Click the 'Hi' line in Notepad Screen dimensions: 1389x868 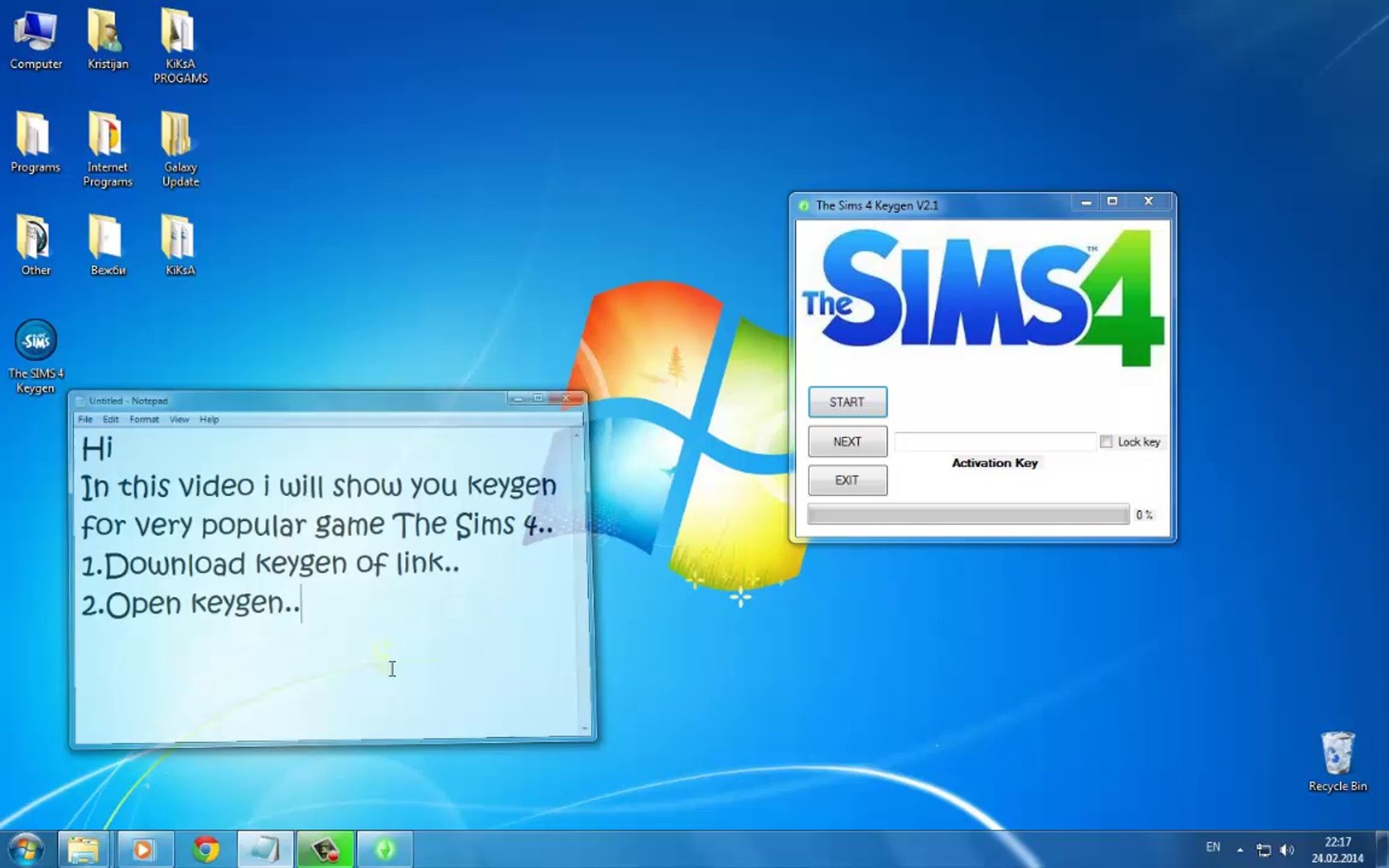pos(96,448)
